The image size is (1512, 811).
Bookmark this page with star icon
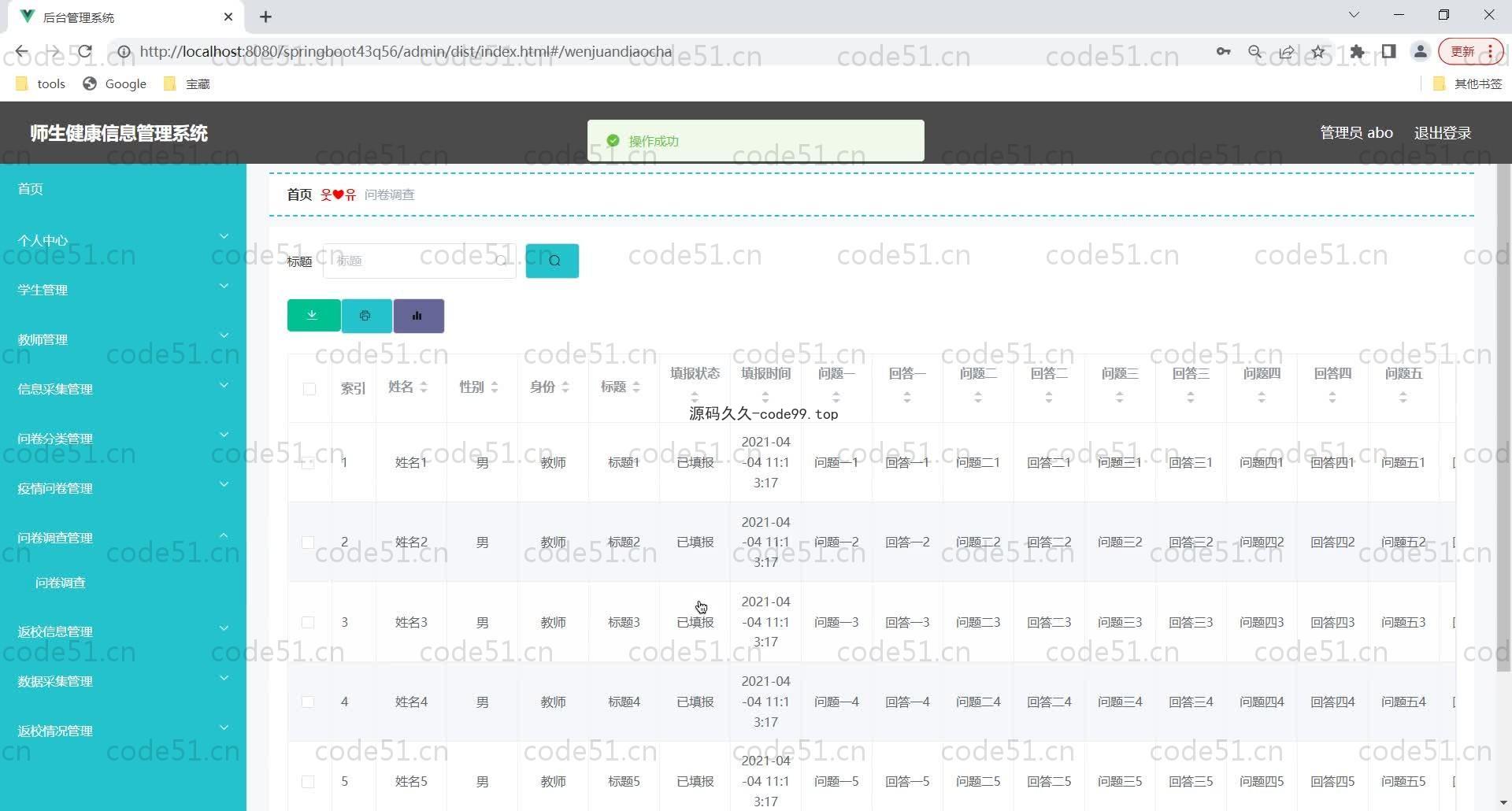pyautogui.click(x=1317, y=52)
